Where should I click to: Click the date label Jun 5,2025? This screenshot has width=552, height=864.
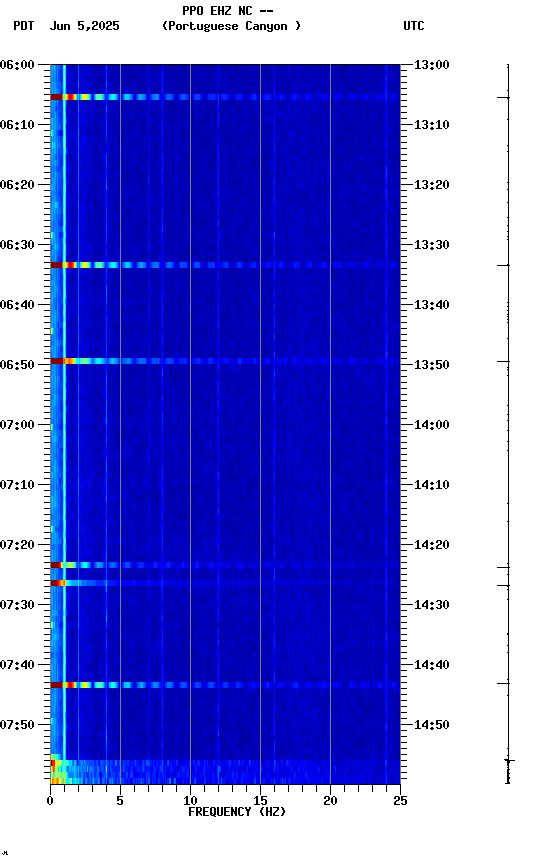(x=84, y=26)
